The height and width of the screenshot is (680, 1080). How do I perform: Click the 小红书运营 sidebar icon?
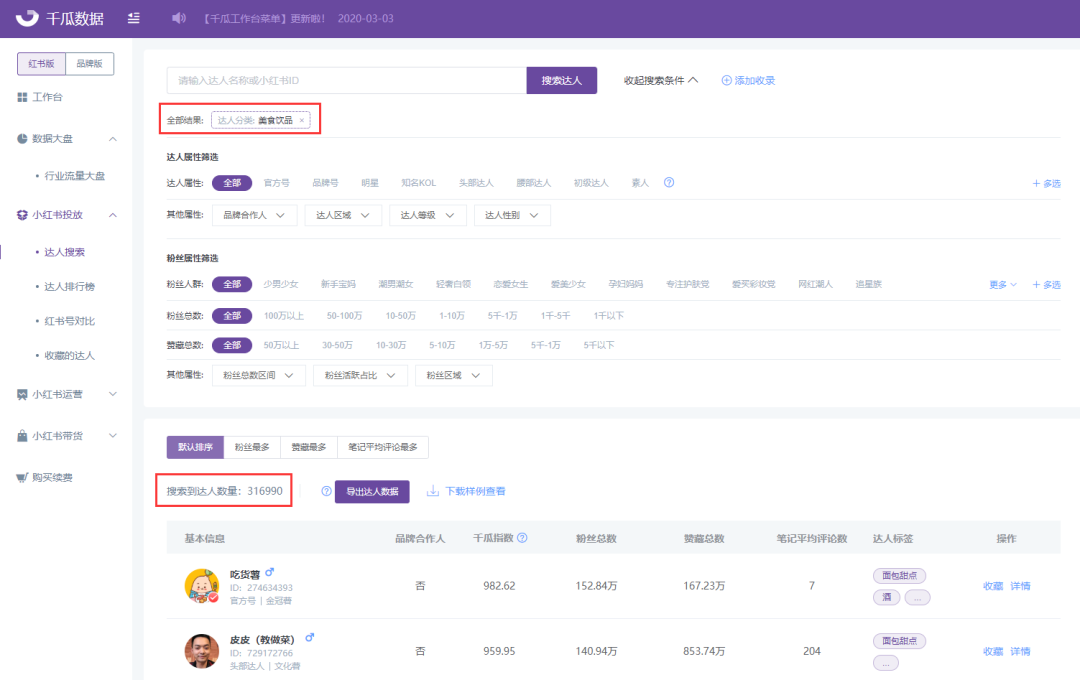22,395
